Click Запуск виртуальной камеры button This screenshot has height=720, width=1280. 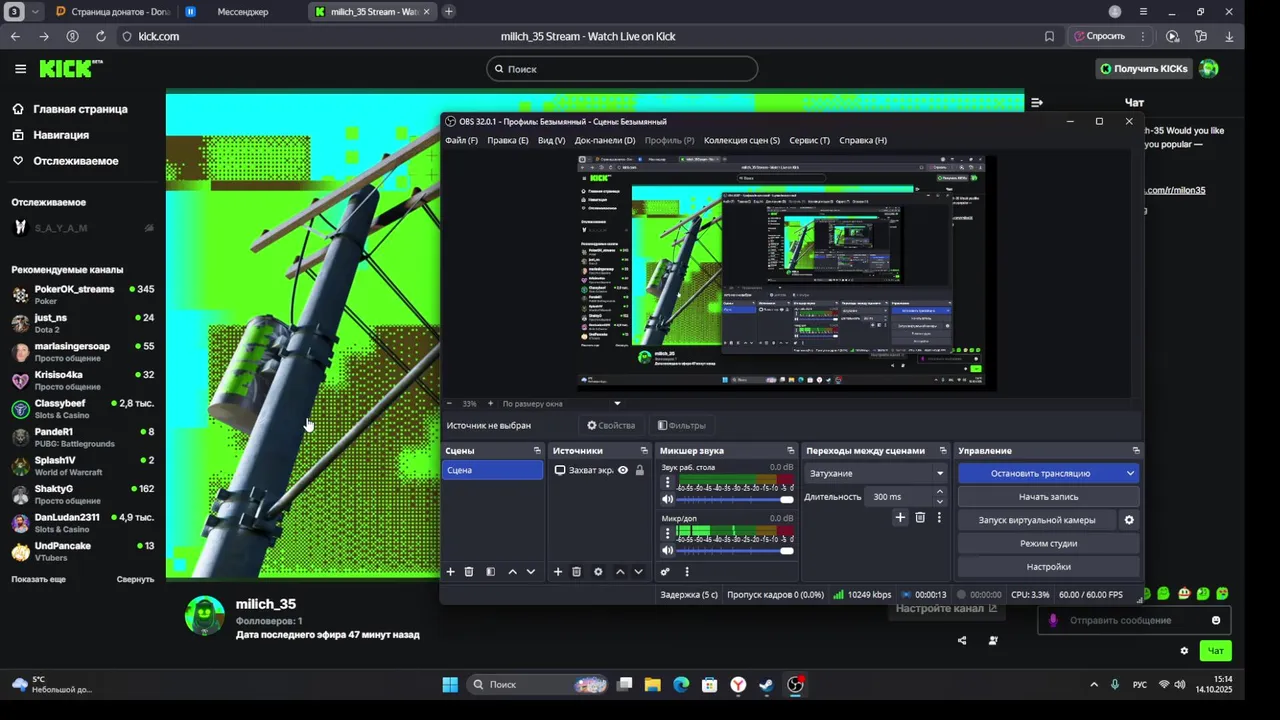1037,520
